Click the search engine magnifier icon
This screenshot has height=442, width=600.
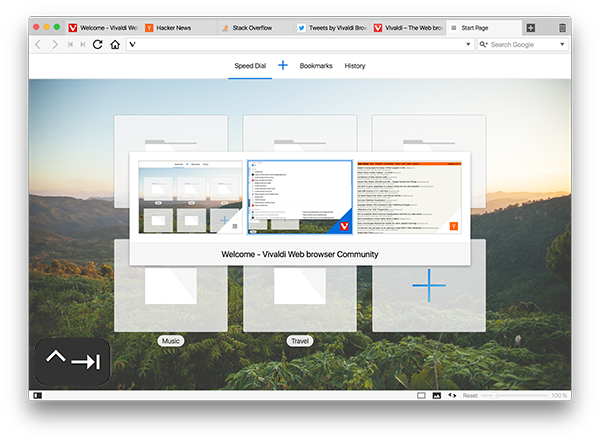483,44
